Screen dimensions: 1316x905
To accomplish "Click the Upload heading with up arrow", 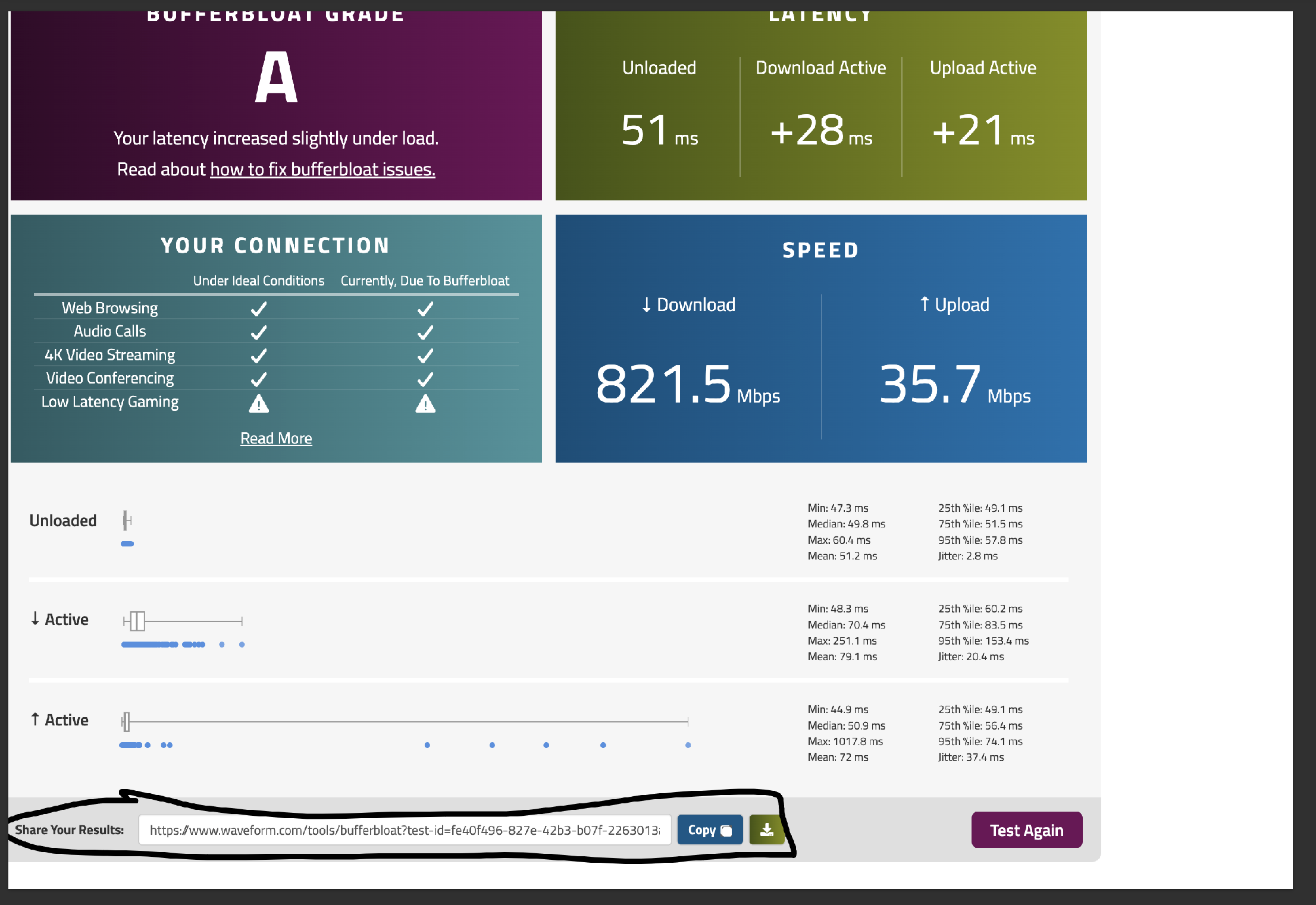I will [x=954, y=305].
